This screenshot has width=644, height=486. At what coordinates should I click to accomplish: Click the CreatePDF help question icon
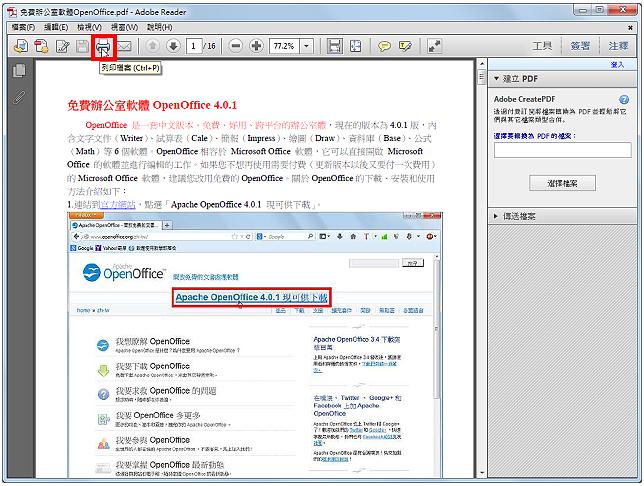pyautogui.click(x=624, y=99)
